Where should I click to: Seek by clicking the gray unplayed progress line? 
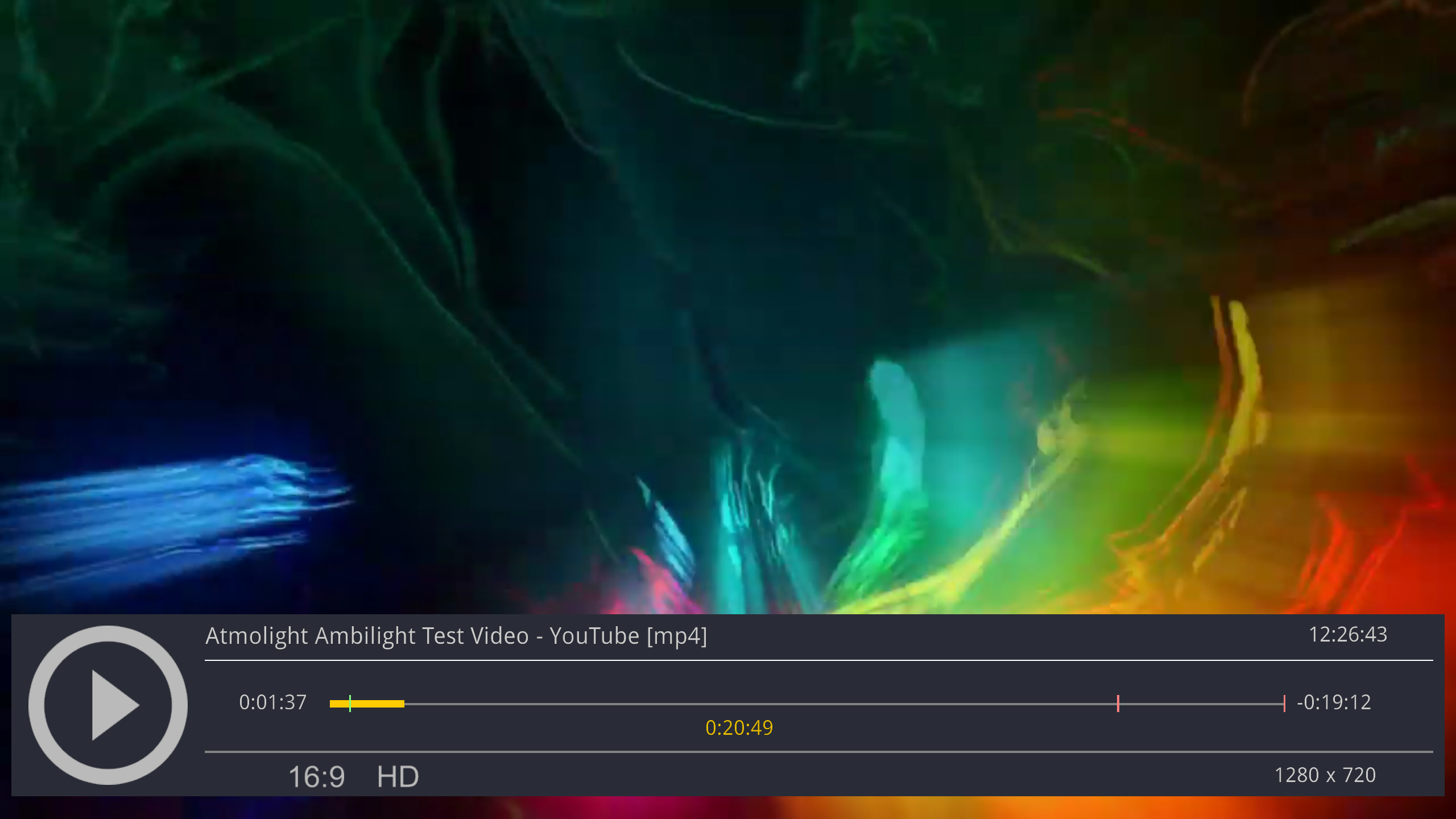[x=739, y=704]
